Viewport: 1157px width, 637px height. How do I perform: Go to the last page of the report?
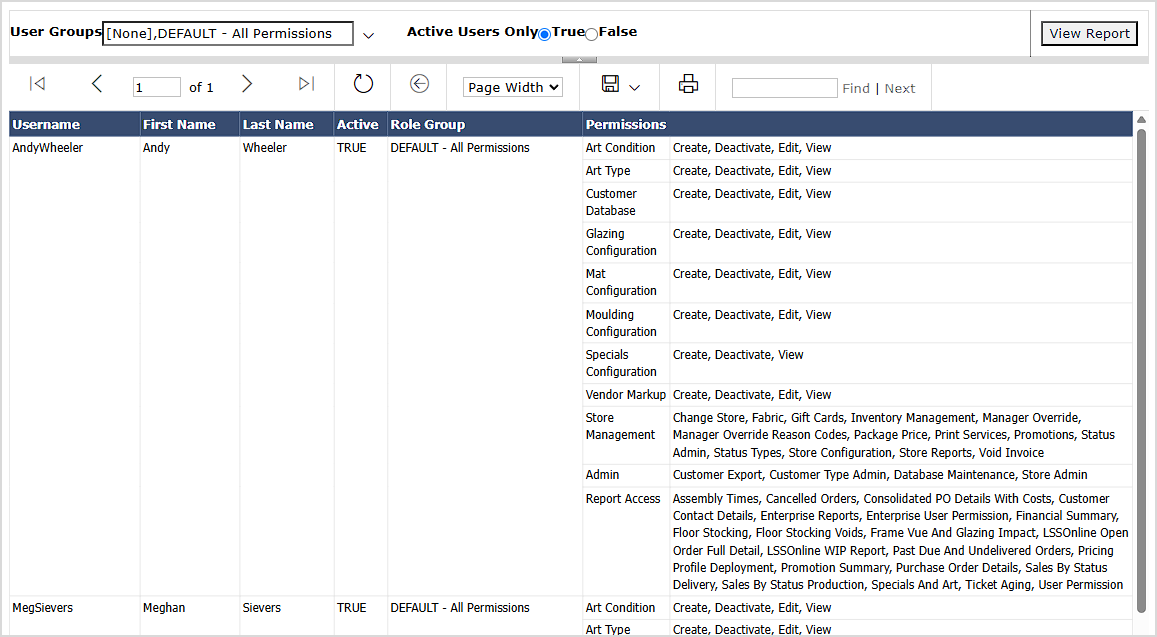306,84
